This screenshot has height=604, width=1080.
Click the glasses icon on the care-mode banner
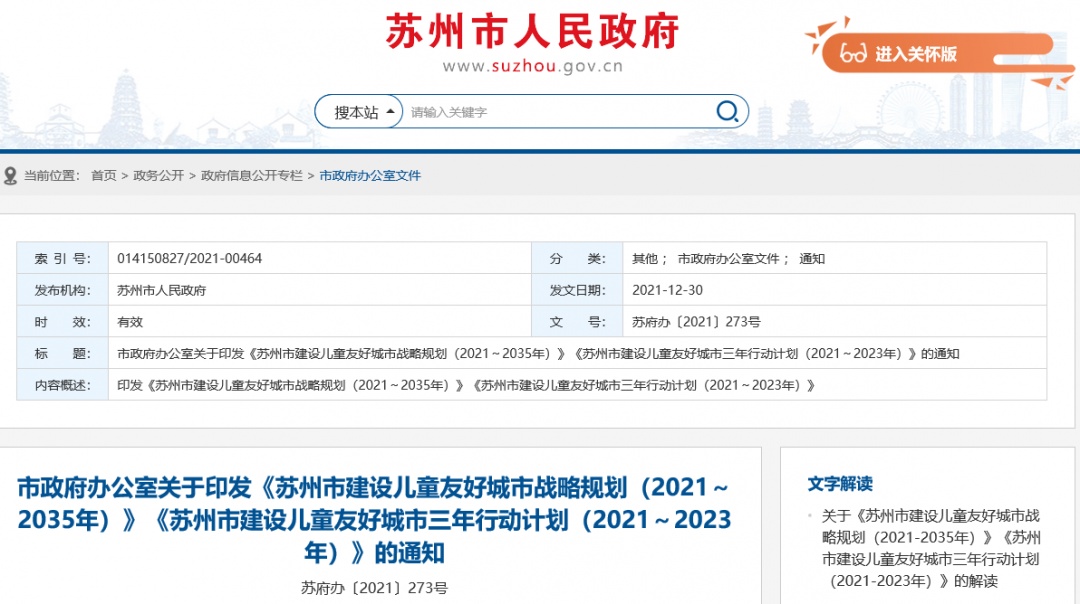point(853,53)
